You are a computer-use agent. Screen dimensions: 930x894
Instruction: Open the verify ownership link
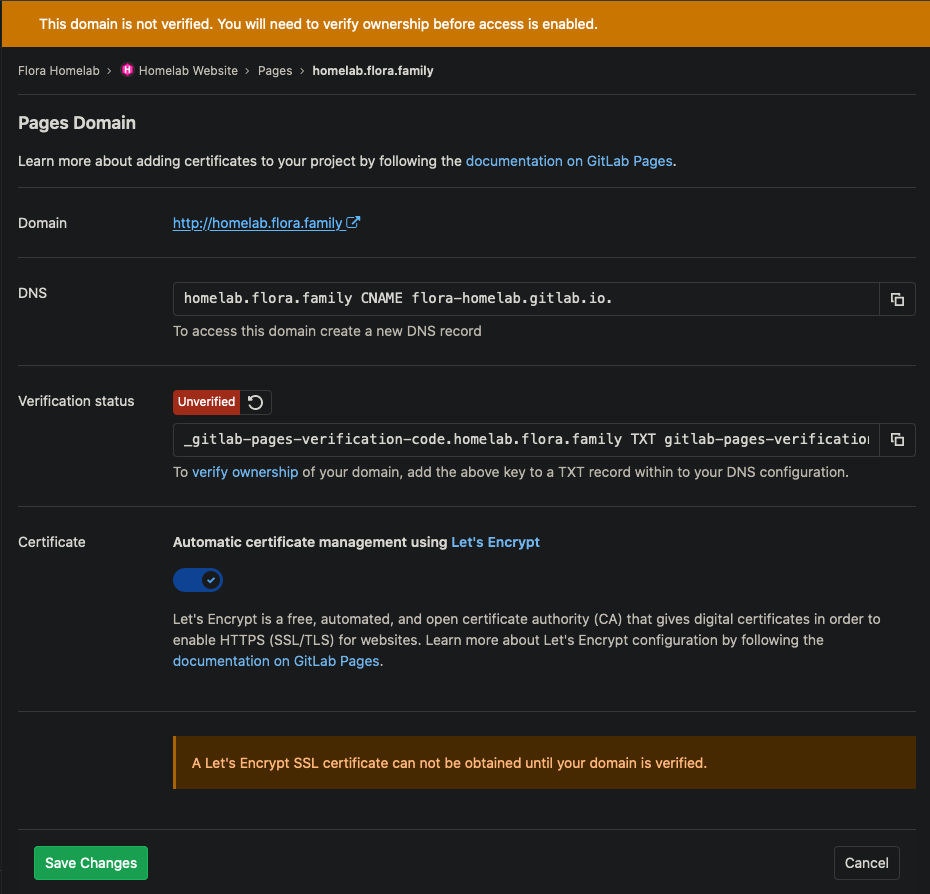point(245,472)
